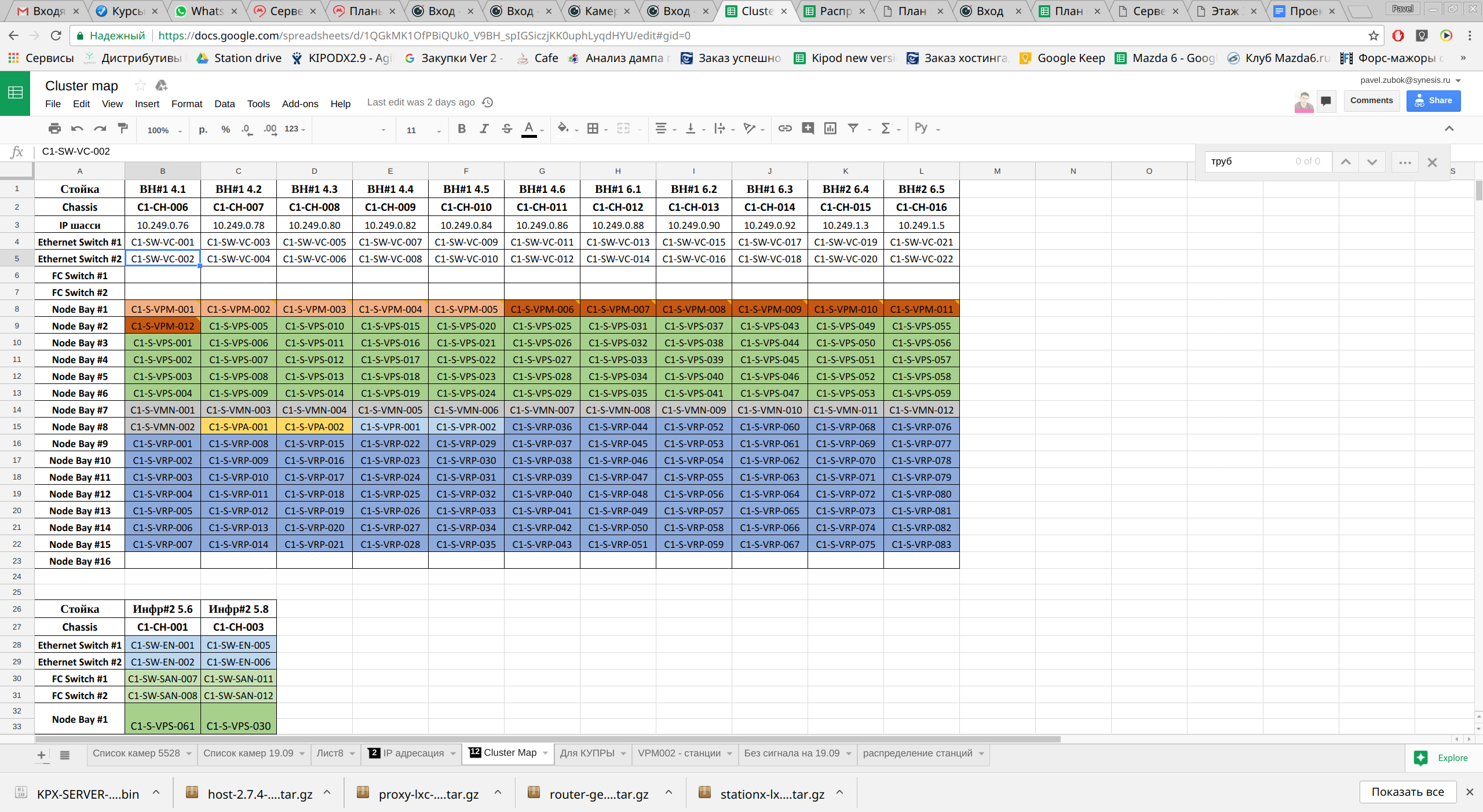Image resolution: width=1483 pixels, height=812 pixels.
Task: Open account dropdown pavel.zubok@synesis.ru
Action: pyautogui.click(x=1409, y=80)
